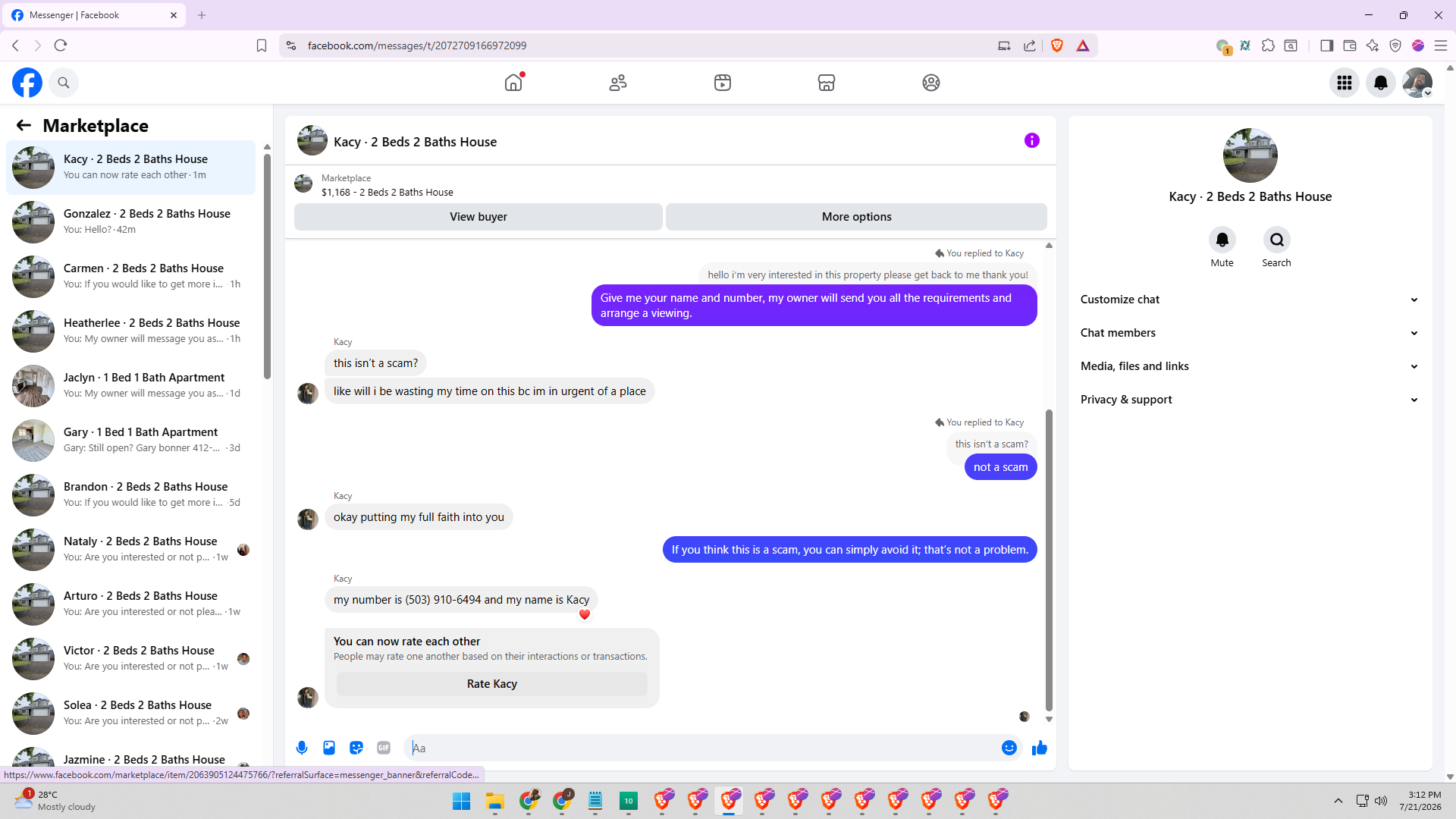Screen dimensions: 1456x819
Task: Open the apps grid menu
Action: coord(1345,83)
